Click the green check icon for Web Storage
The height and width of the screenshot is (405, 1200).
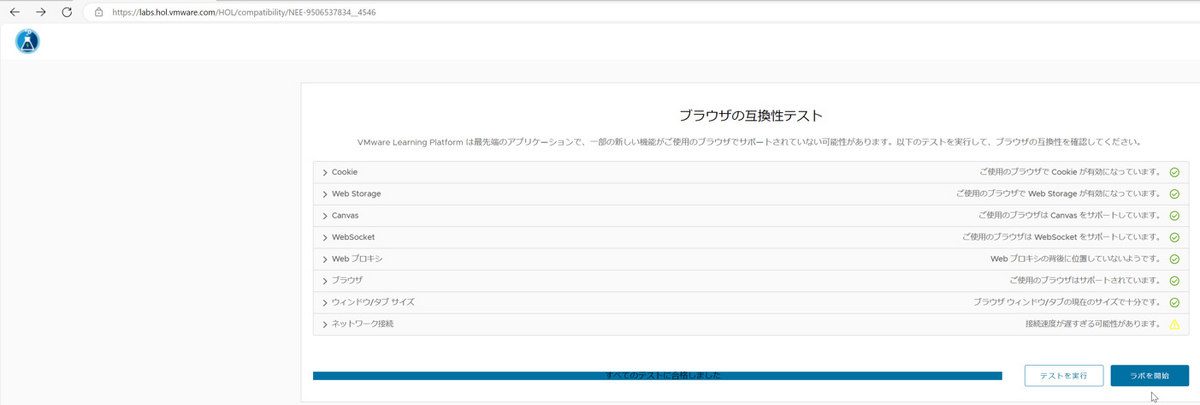point(1174,194)
